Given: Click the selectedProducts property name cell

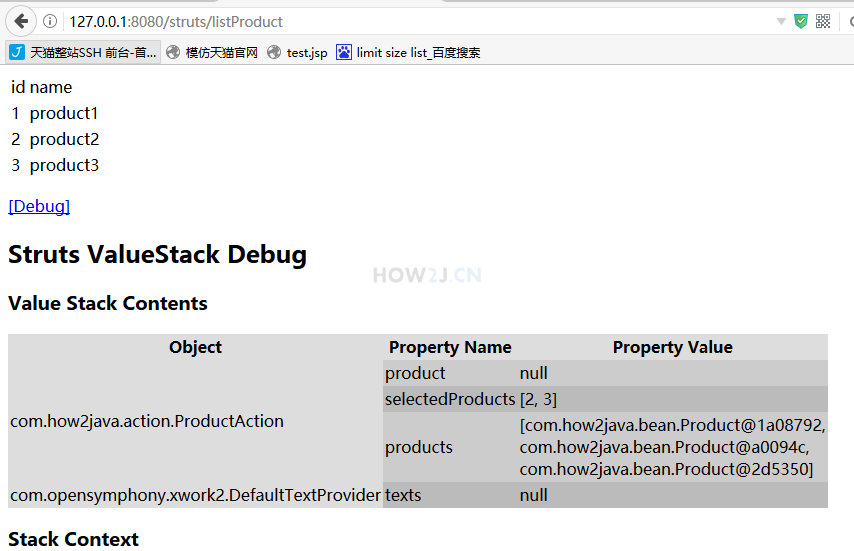Looking at the screenshot, I should pyautogui.click(x=450, y=399).
